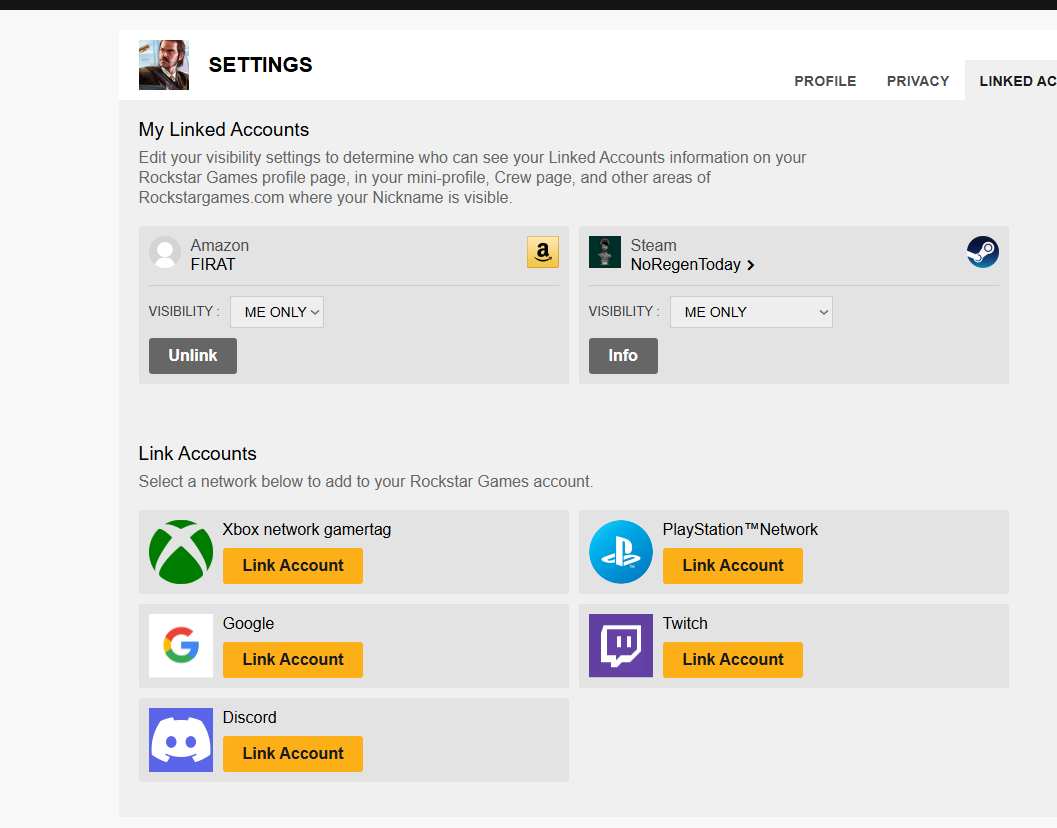The width and height of the screenshot is (1057, 828).
Task: Click the Google logo icon
Action: (x=181, y=645)
